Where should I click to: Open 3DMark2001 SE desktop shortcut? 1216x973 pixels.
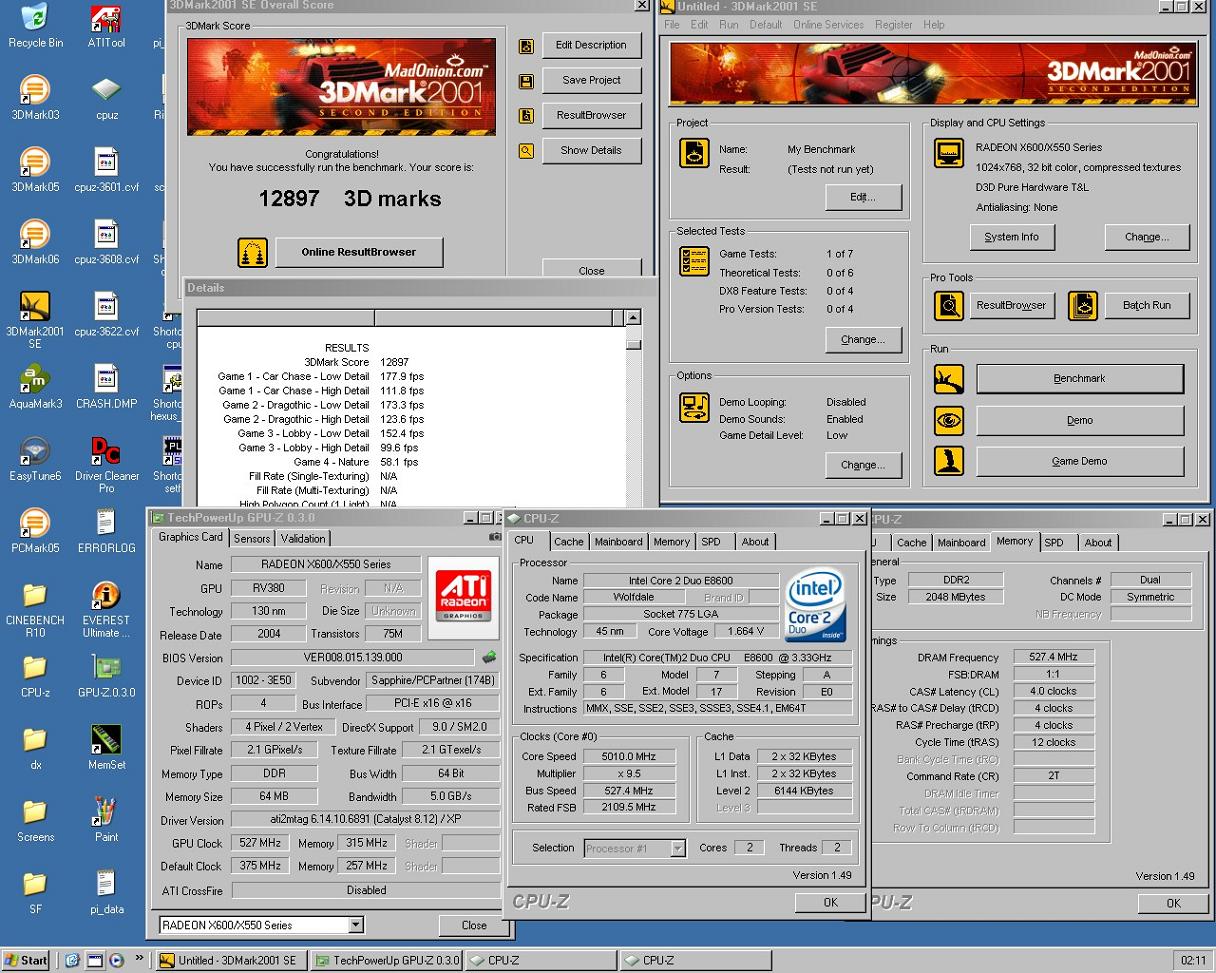[x=35, y=320]
